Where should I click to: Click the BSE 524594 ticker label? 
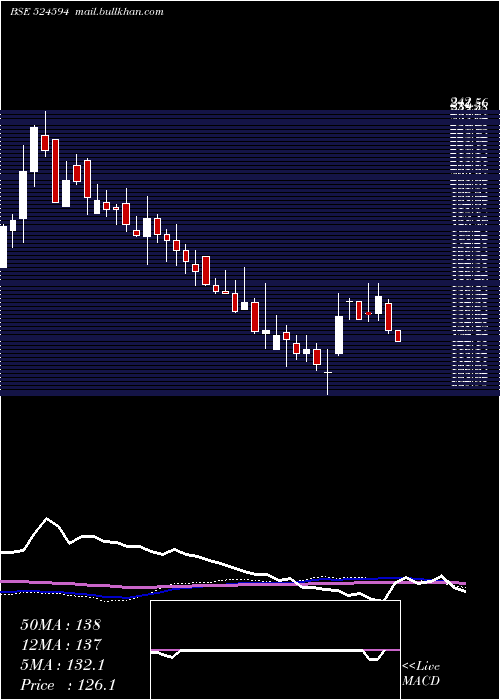(39, 12)
